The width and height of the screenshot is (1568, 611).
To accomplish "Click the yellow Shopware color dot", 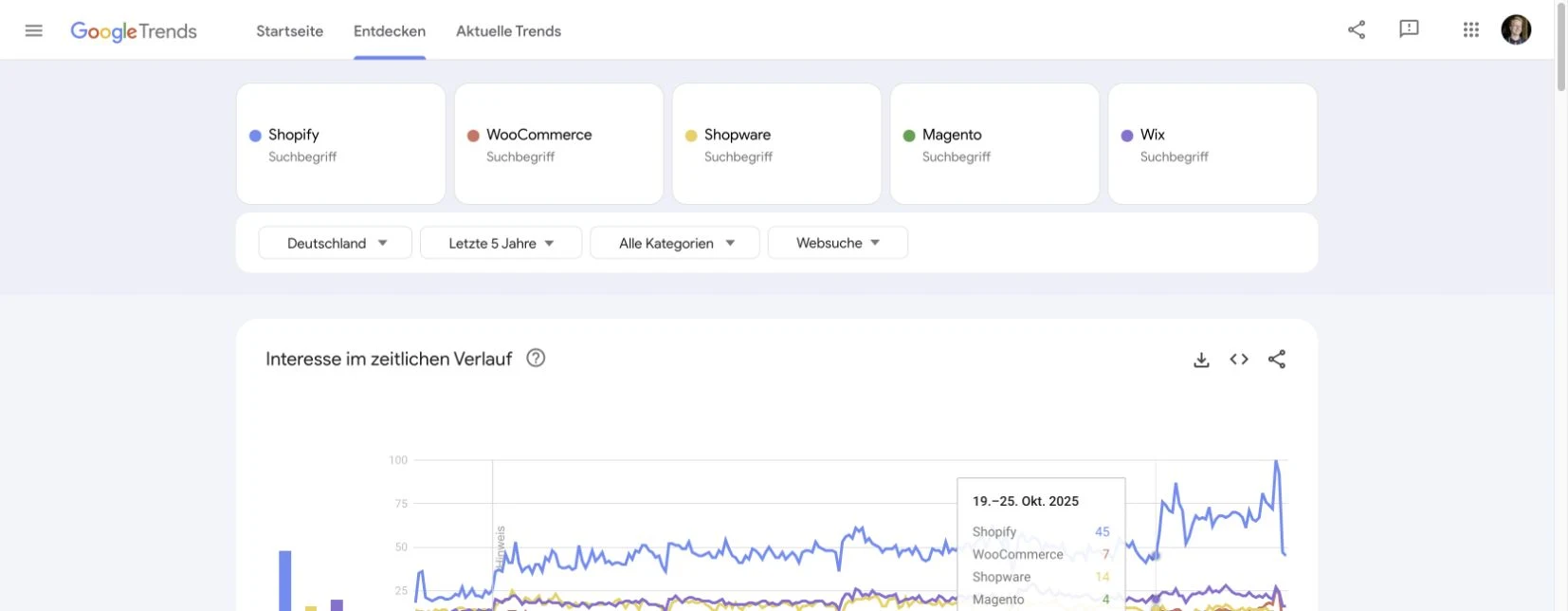I will click(691, 136).
